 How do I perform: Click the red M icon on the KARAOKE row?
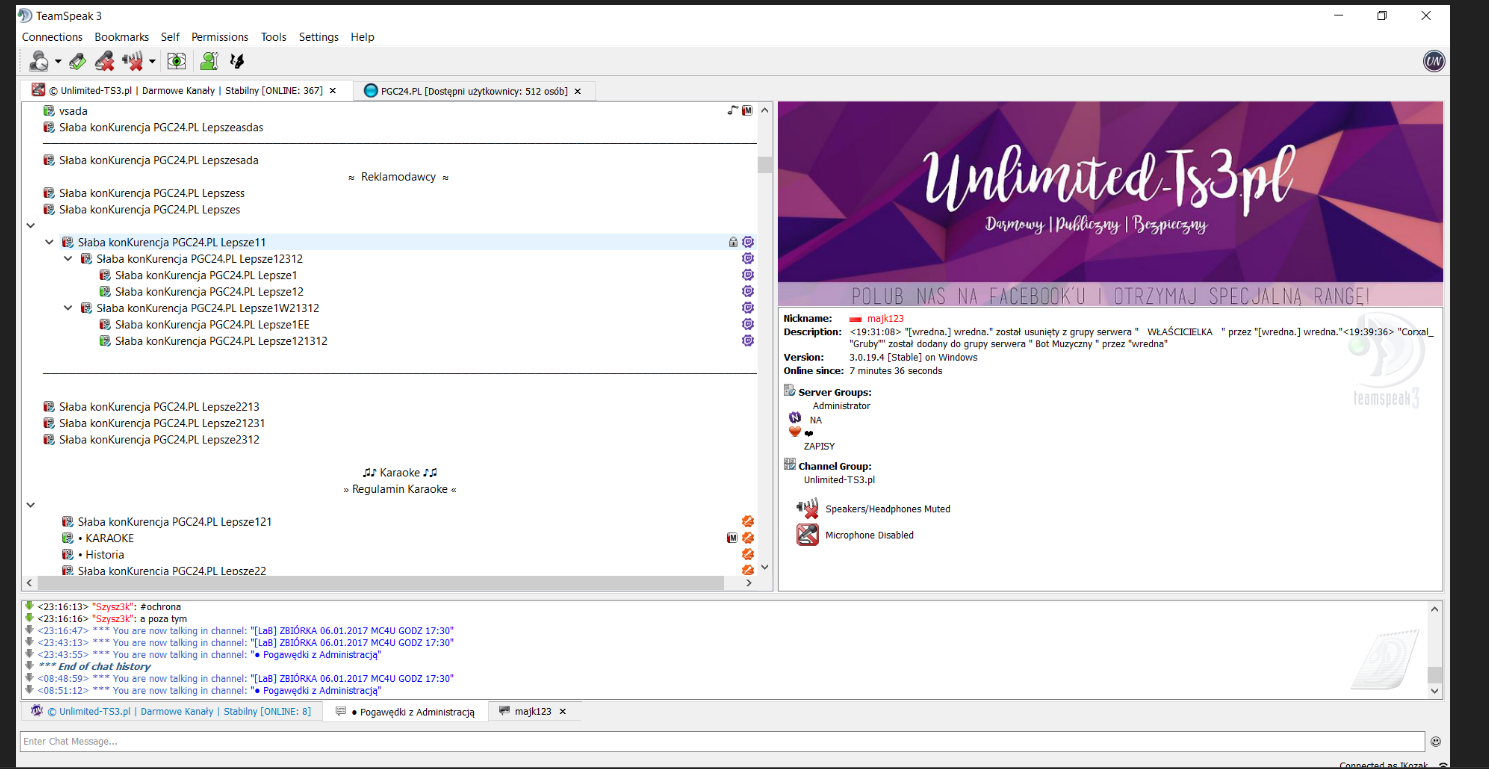click(x=732, y=538)
